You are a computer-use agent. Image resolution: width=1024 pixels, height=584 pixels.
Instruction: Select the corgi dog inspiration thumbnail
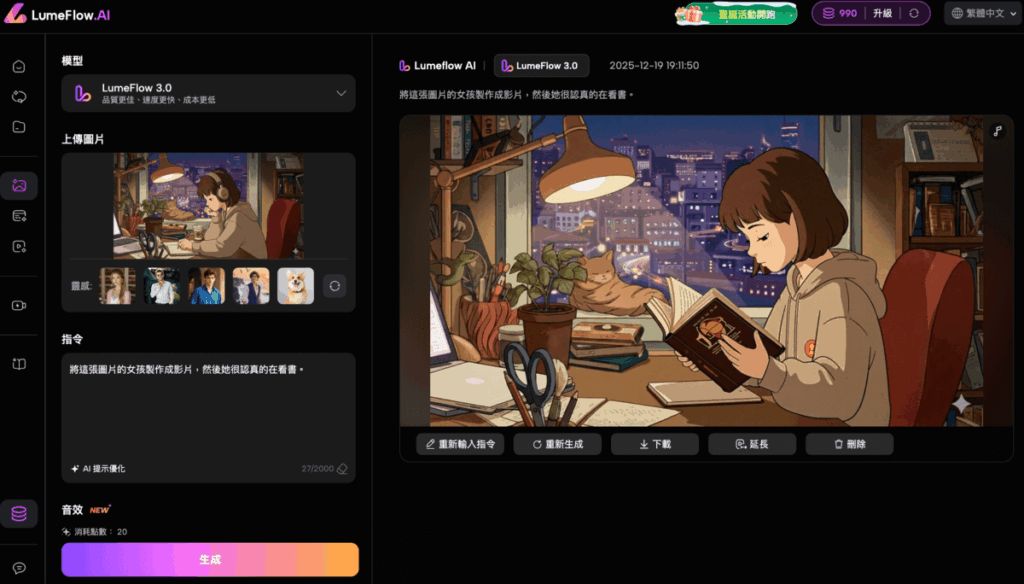[295, 286]
